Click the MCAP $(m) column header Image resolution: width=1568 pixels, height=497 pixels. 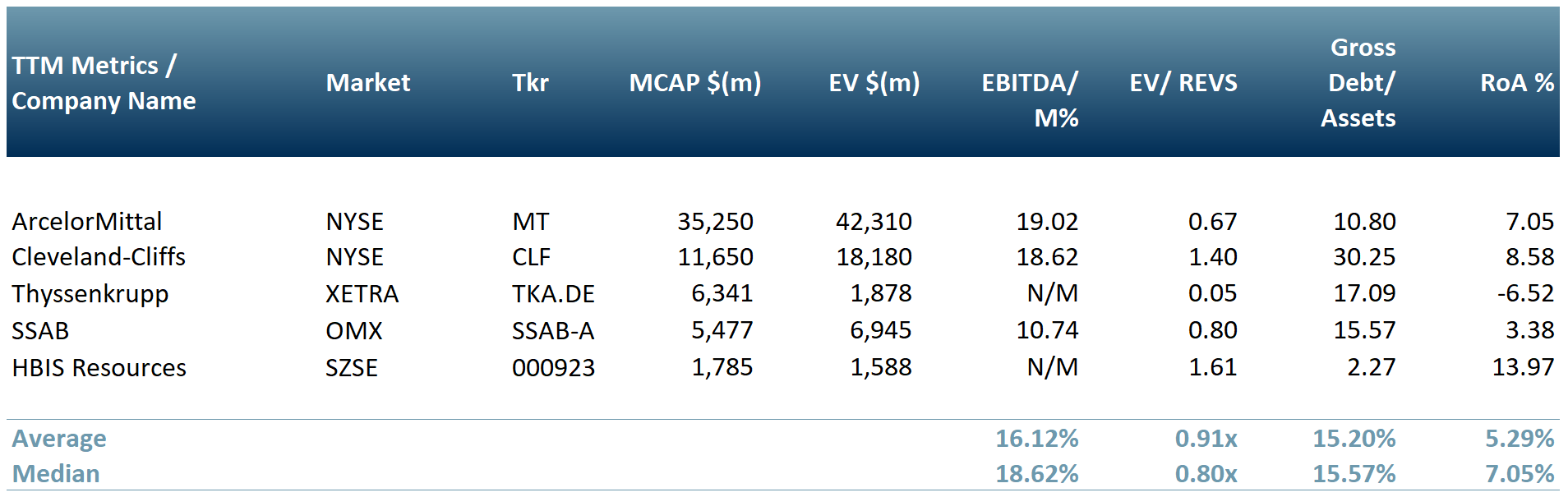point(694,82)
